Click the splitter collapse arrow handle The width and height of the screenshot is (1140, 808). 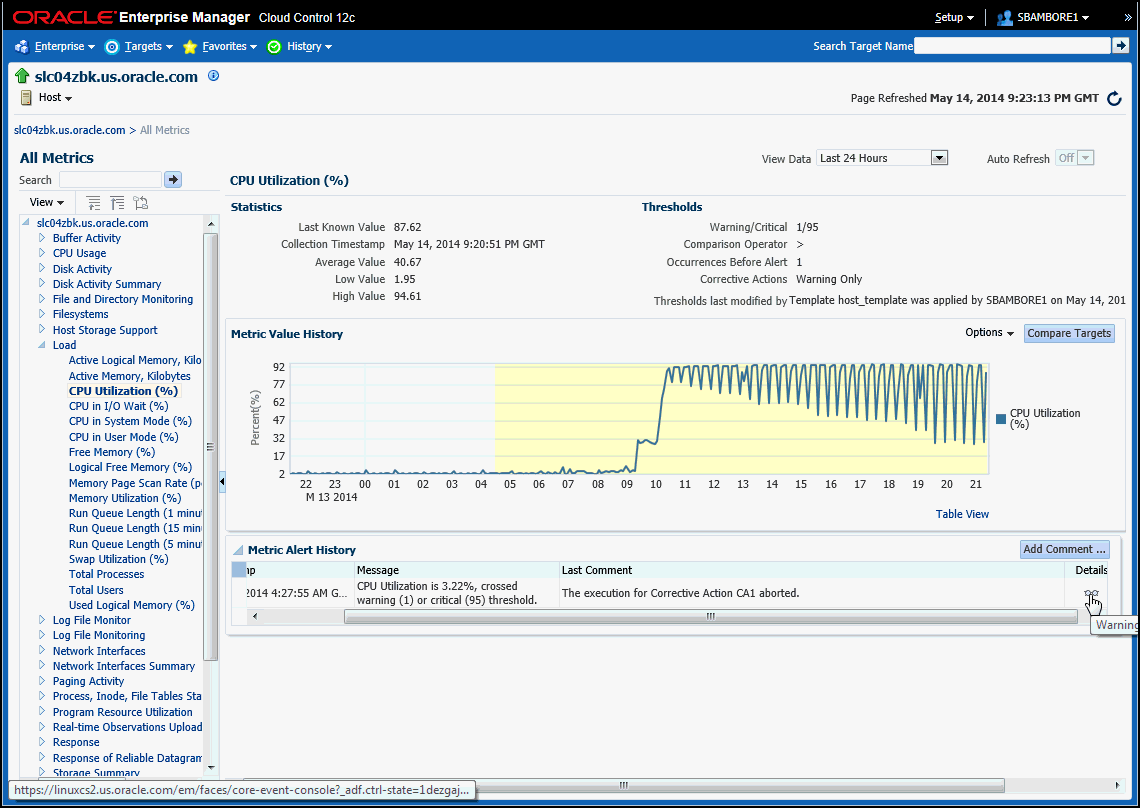click(222, 482)
